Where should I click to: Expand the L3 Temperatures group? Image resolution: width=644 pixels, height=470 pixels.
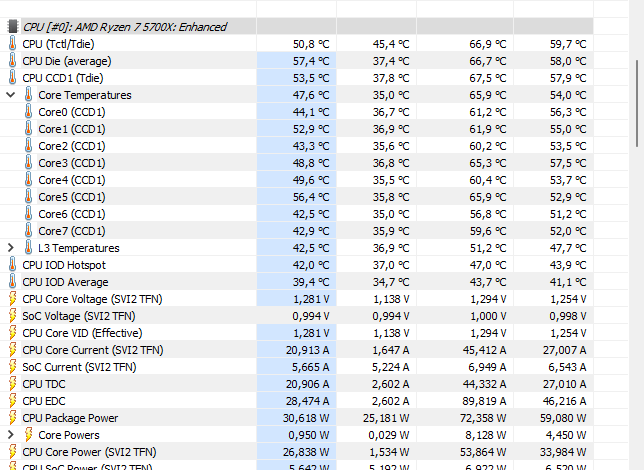click(x=11, y=248)
